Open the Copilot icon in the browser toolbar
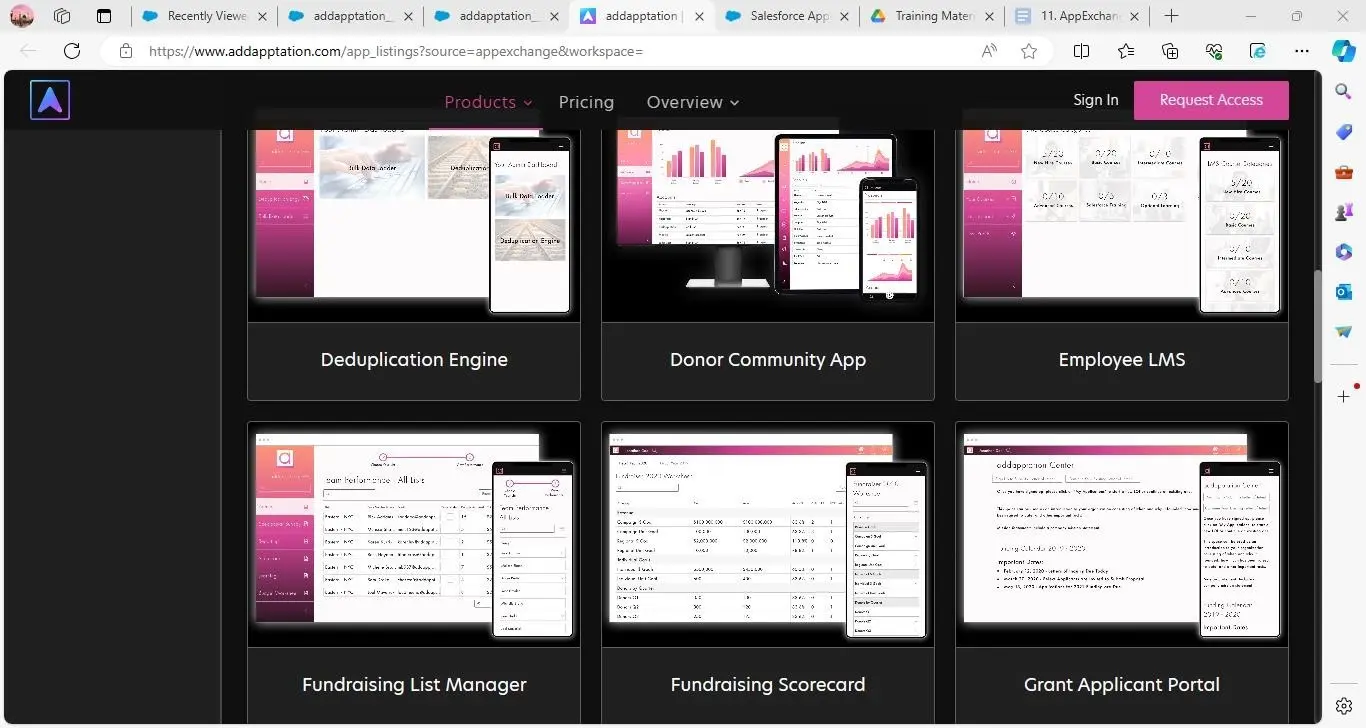Image resolution: width=1366 pixels, height=728 pixels. [1343, 51]
